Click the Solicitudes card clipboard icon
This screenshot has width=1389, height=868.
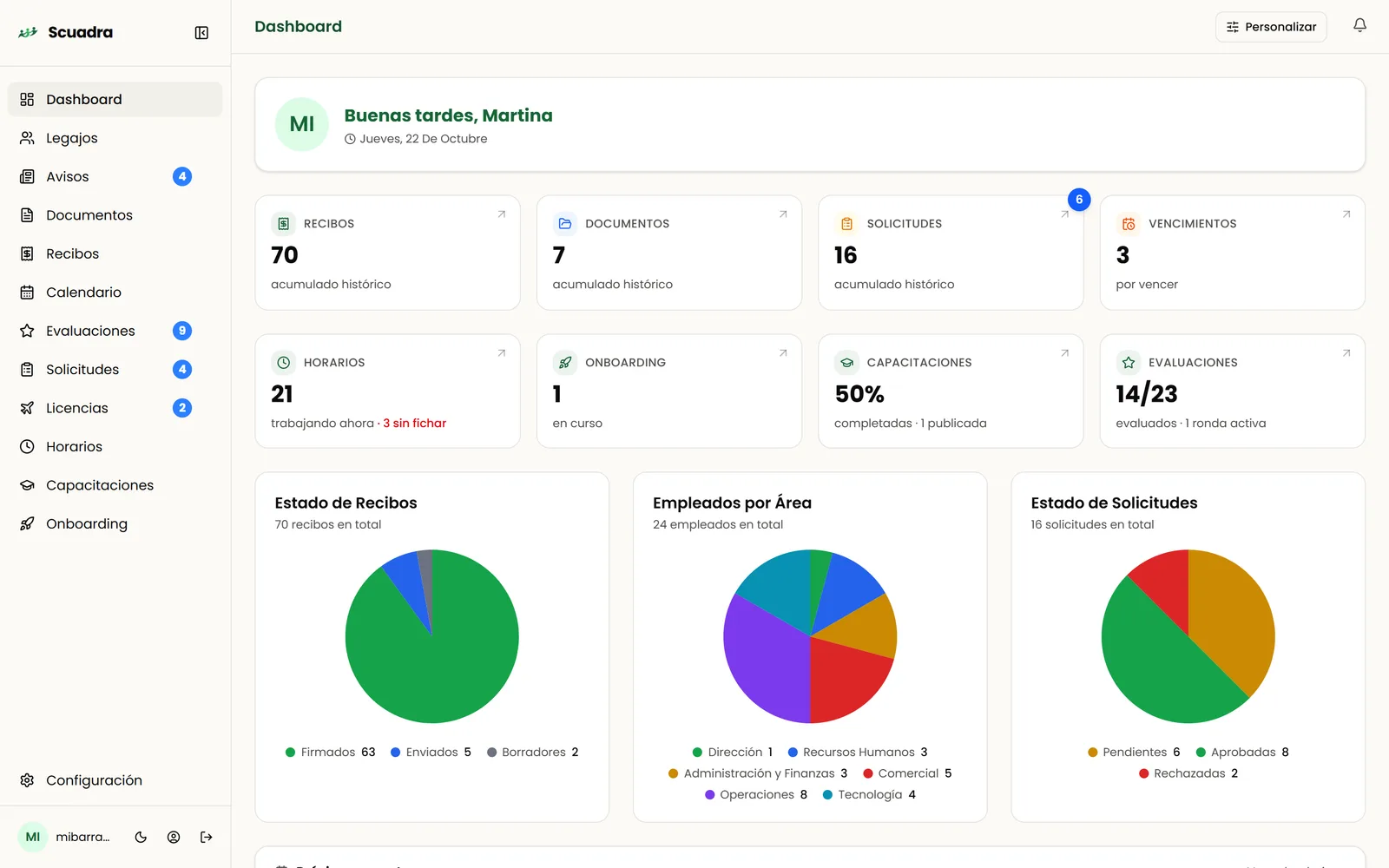pyautogui.click(x=846, y=224)
